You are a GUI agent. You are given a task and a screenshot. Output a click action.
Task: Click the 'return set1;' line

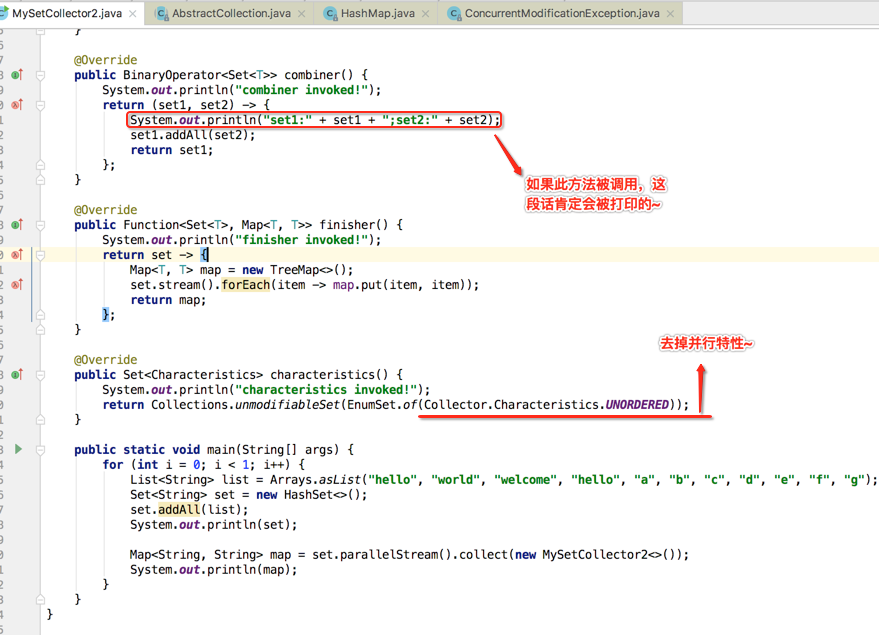172,150
